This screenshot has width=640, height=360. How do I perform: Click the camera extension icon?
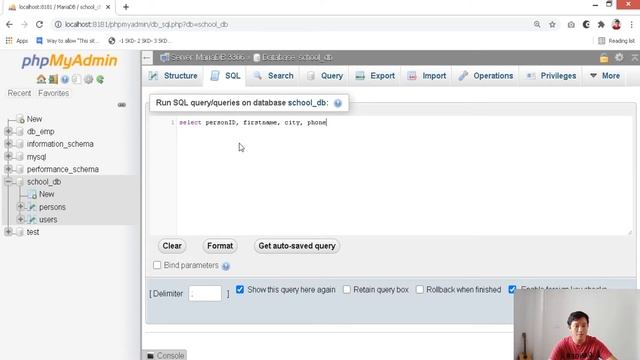(571, 24)
